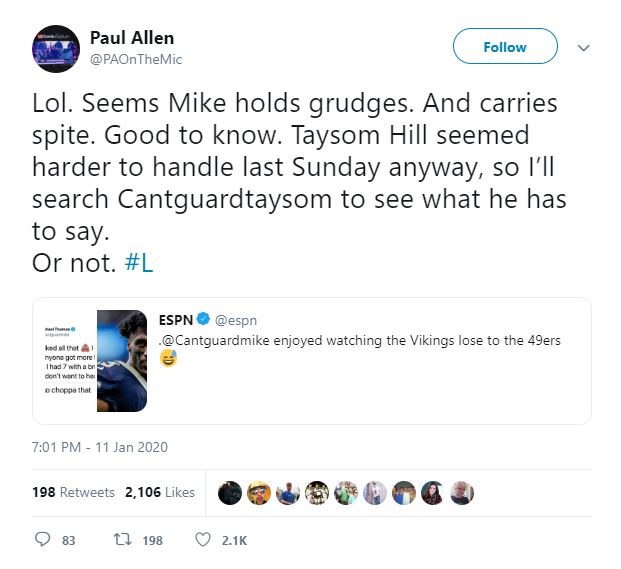Screen dimensions: 621x569
Task: Click ESPN verified badge icon
Action: (x=203, y=319)
